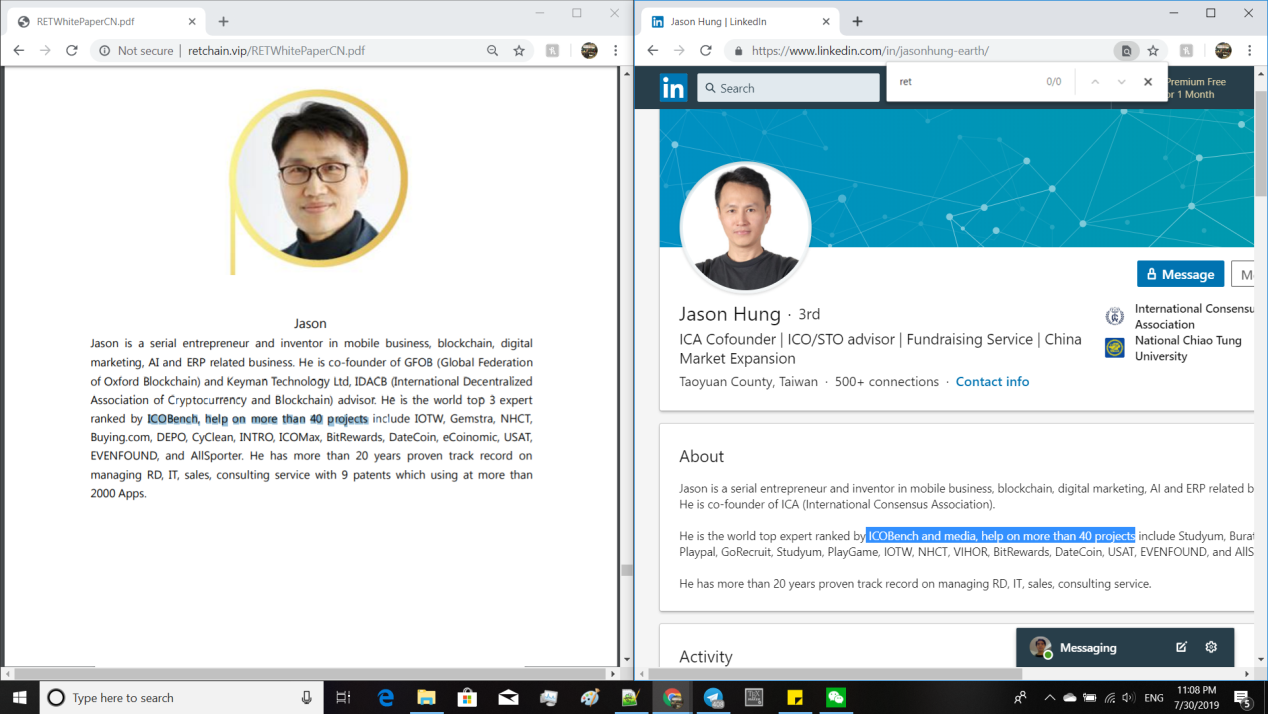The height and width of the screenshot is (714, 1268).
Task: Click find-in-page icon in LinkedIn address bar
Action: click(1126, 50)
